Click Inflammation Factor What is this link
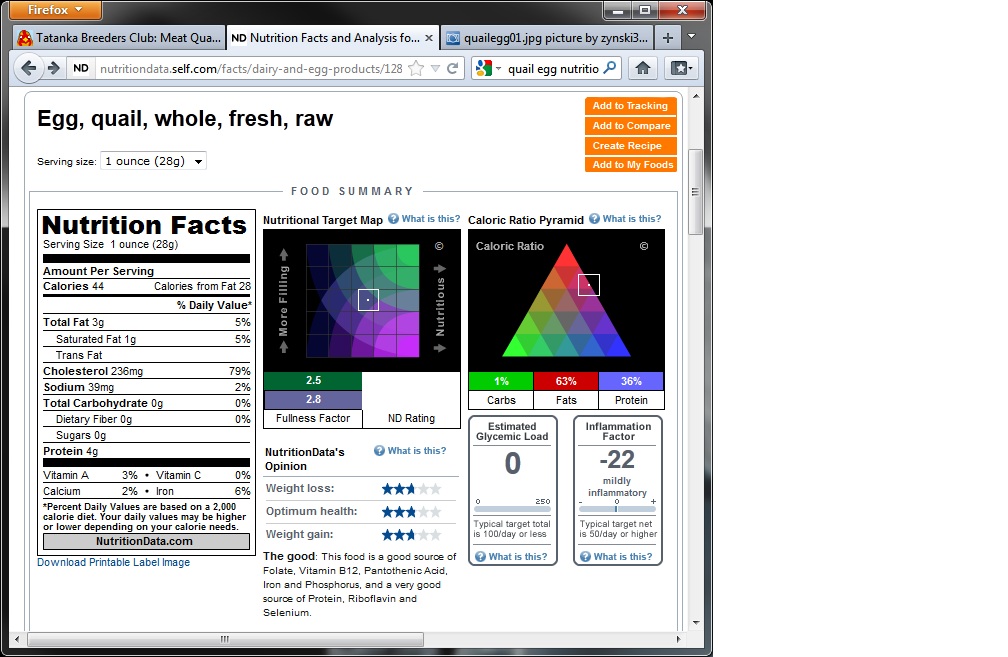 pyautogui.click(x=622, y=557)
